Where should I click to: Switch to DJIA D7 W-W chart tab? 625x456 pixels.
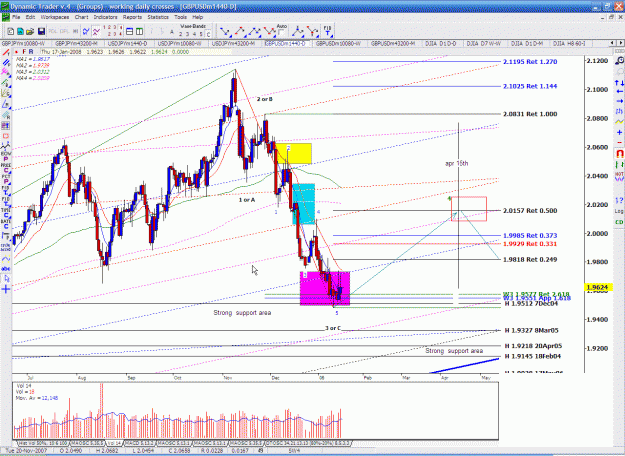[484, 43]
